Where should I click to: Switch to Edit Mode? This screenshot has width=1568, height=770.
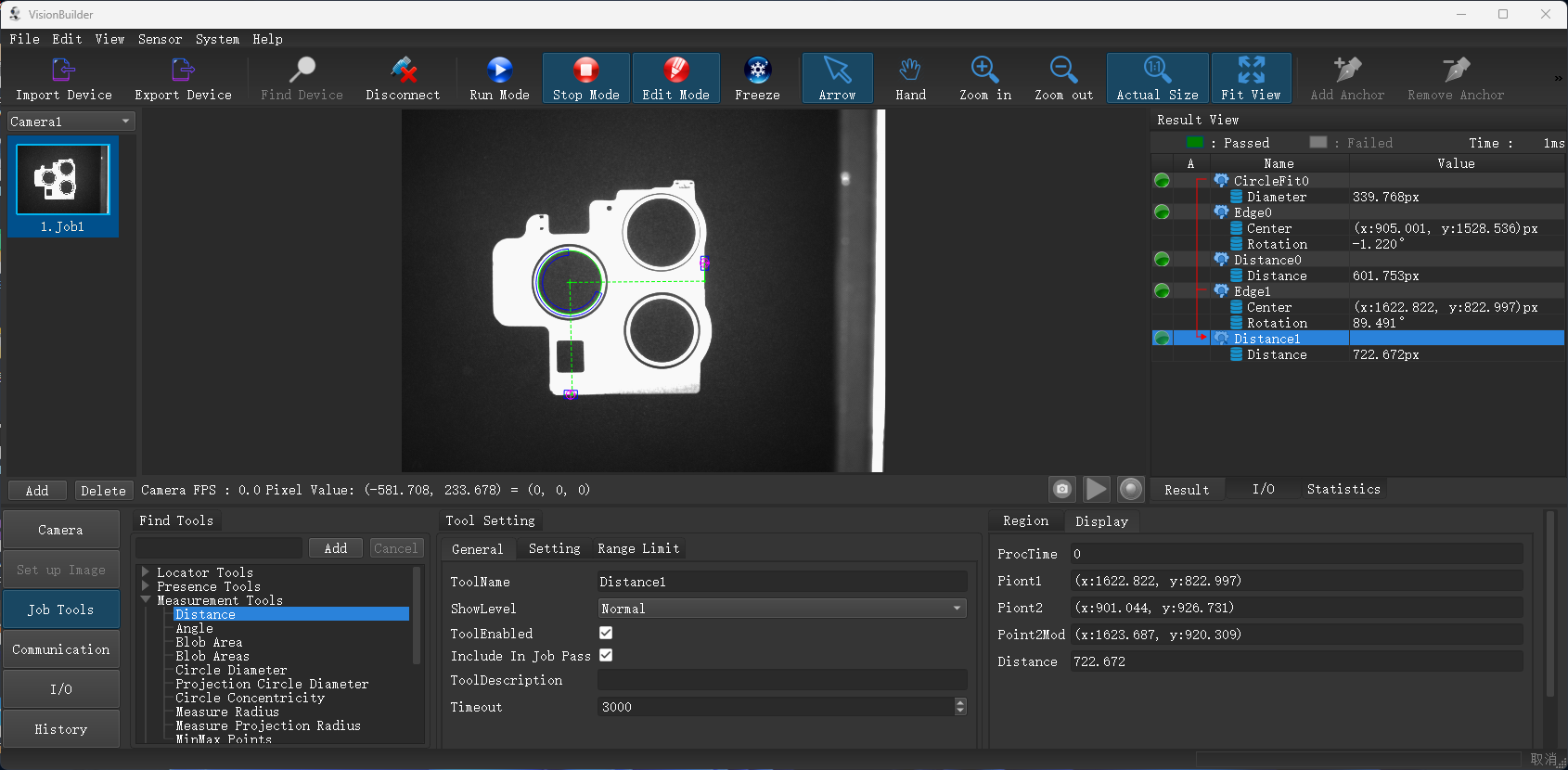point(675,71)
